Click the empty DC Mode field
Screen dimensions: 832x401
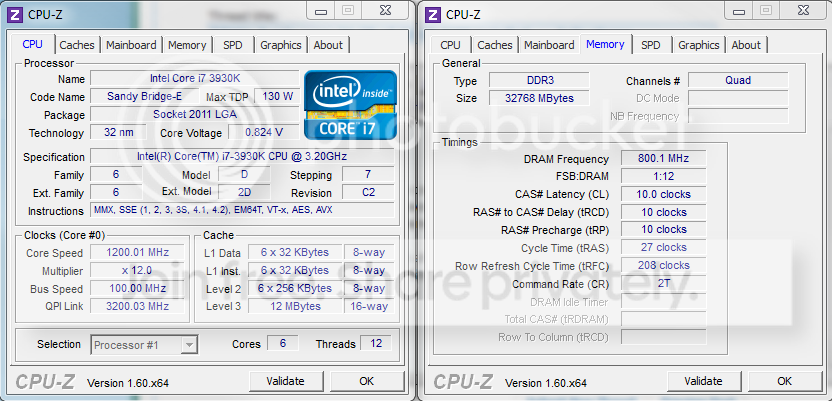(738, 98)
